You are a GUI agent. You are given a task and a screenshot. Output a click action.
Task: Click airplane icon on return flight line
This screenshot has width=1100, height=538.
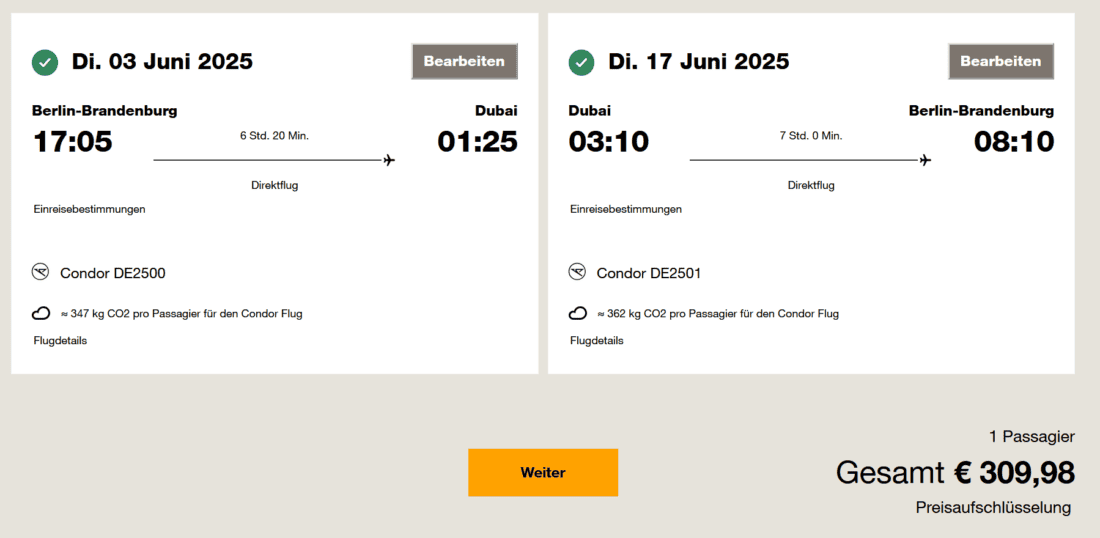pyautogui.click(x=926, y=160)
